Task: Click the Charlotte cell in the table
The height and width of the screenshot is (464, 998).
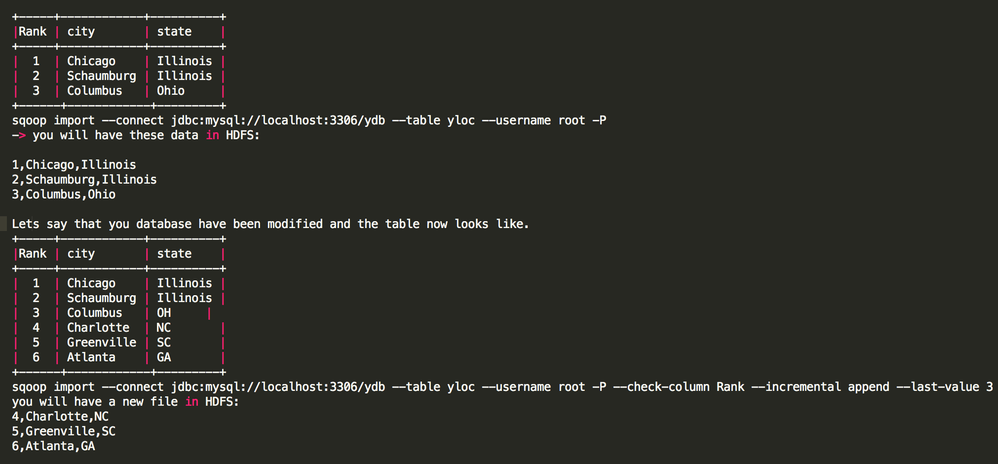Action: 98,327
